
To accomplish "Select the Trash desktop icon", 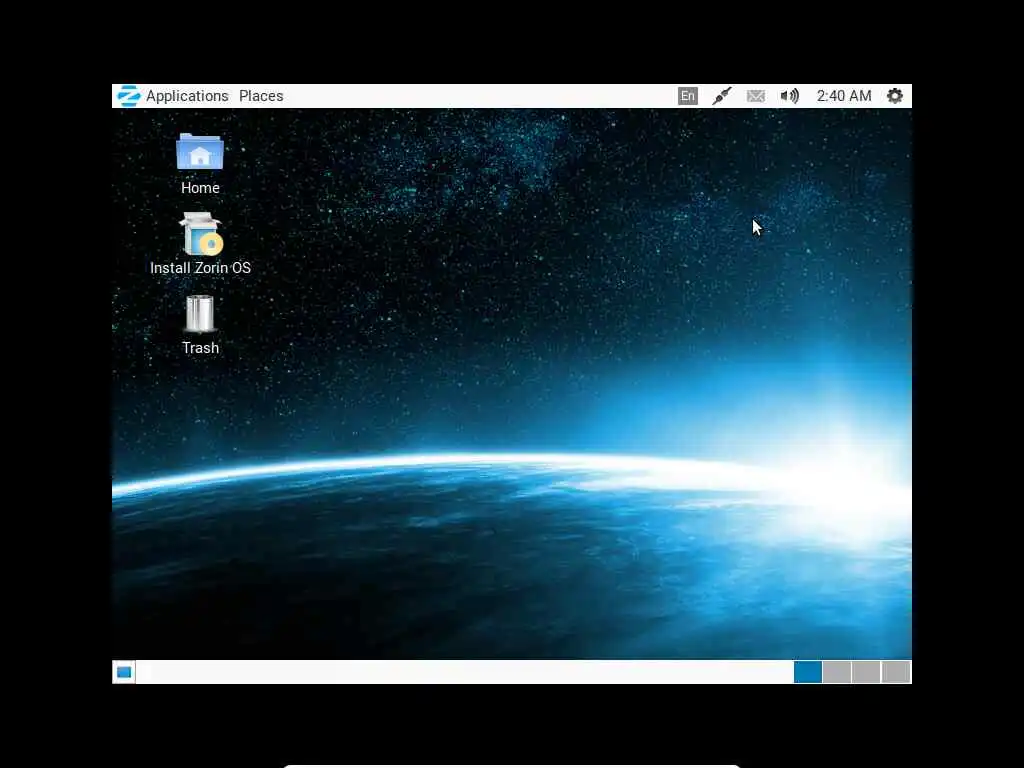I will (x=200, y=325).
